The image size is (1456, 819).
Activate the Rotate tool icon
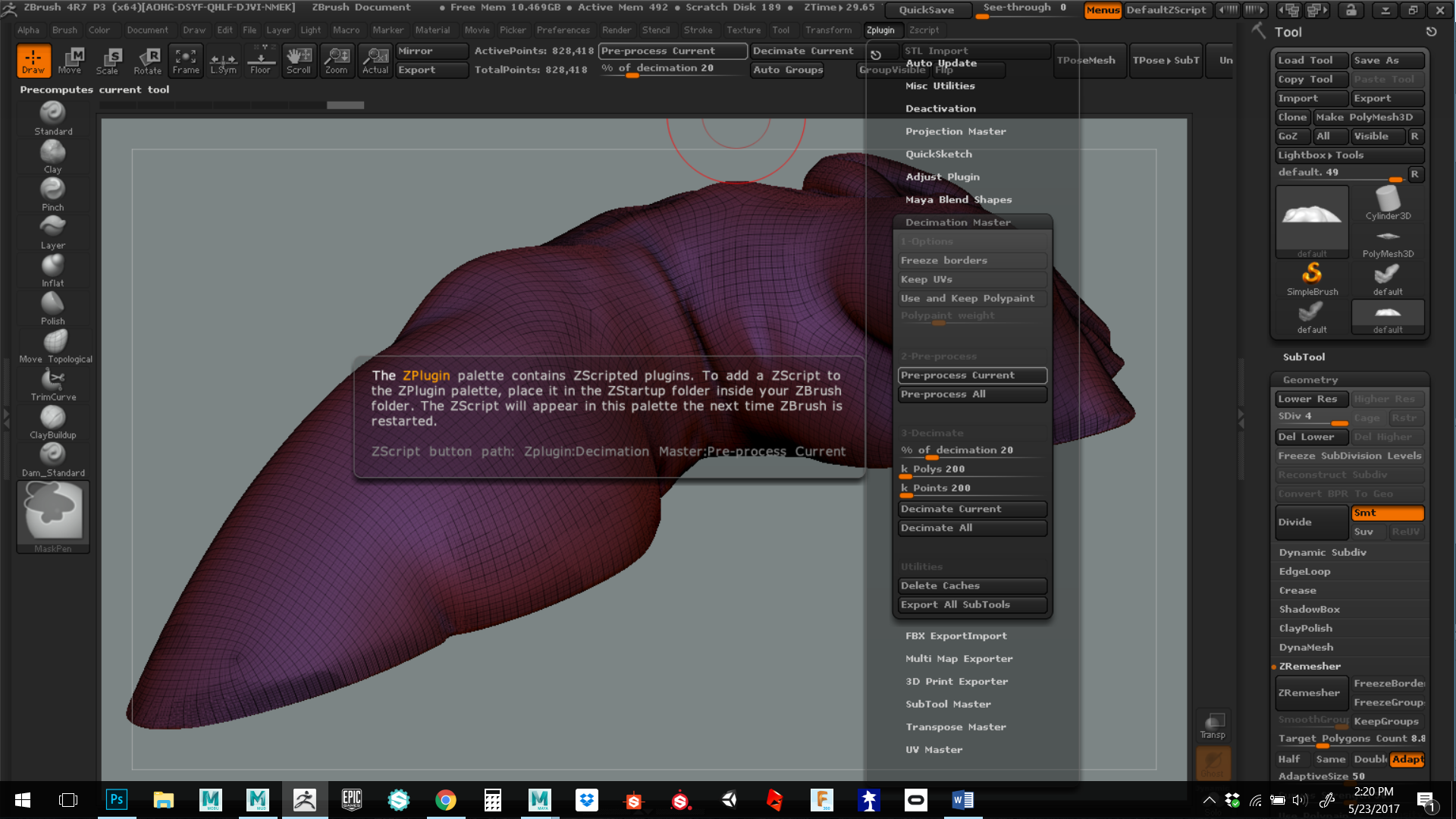148,61
